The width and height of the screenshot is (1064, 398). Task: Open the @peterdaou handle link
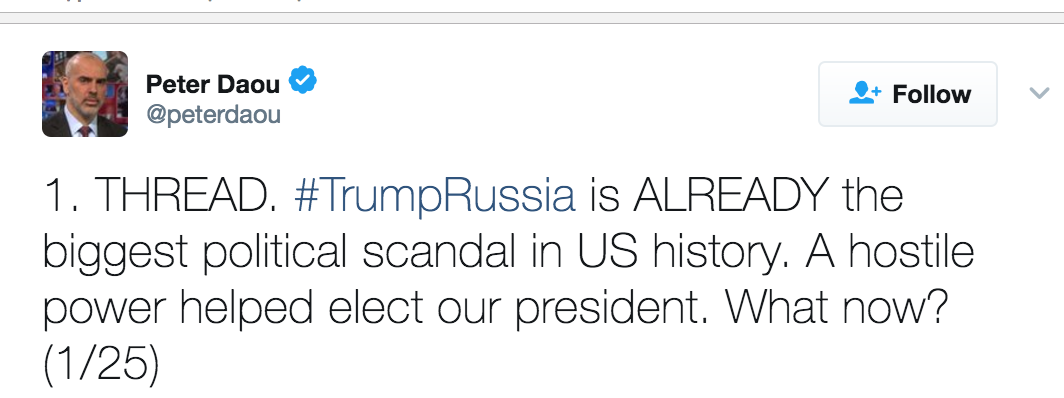(x=213, y=115)
